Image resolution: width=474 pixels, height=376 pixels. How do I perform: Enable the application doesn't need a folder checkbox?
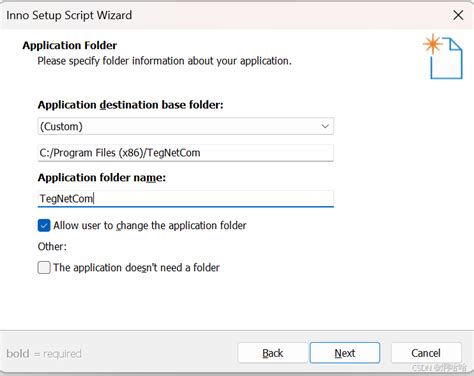[x=44, y=267]
